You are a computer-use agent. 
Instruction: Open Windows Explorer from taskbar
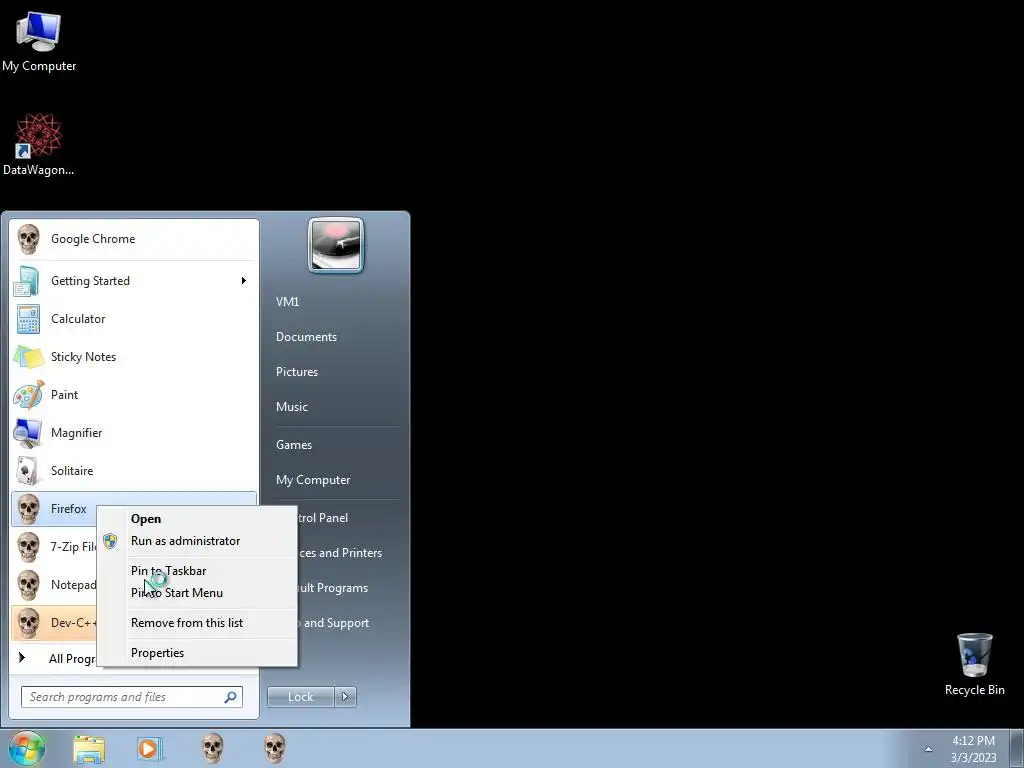pos(89,749)
